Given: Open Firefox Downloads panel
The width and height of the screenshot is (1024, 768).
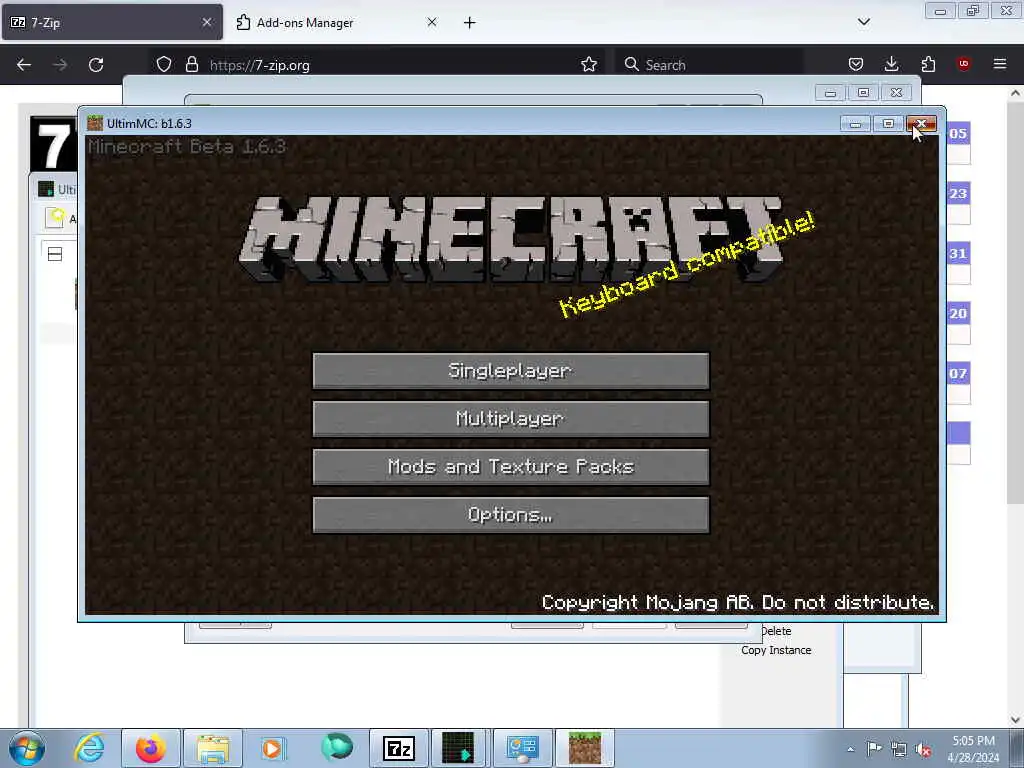Looking at the screenshot, I should pos(891,64).
